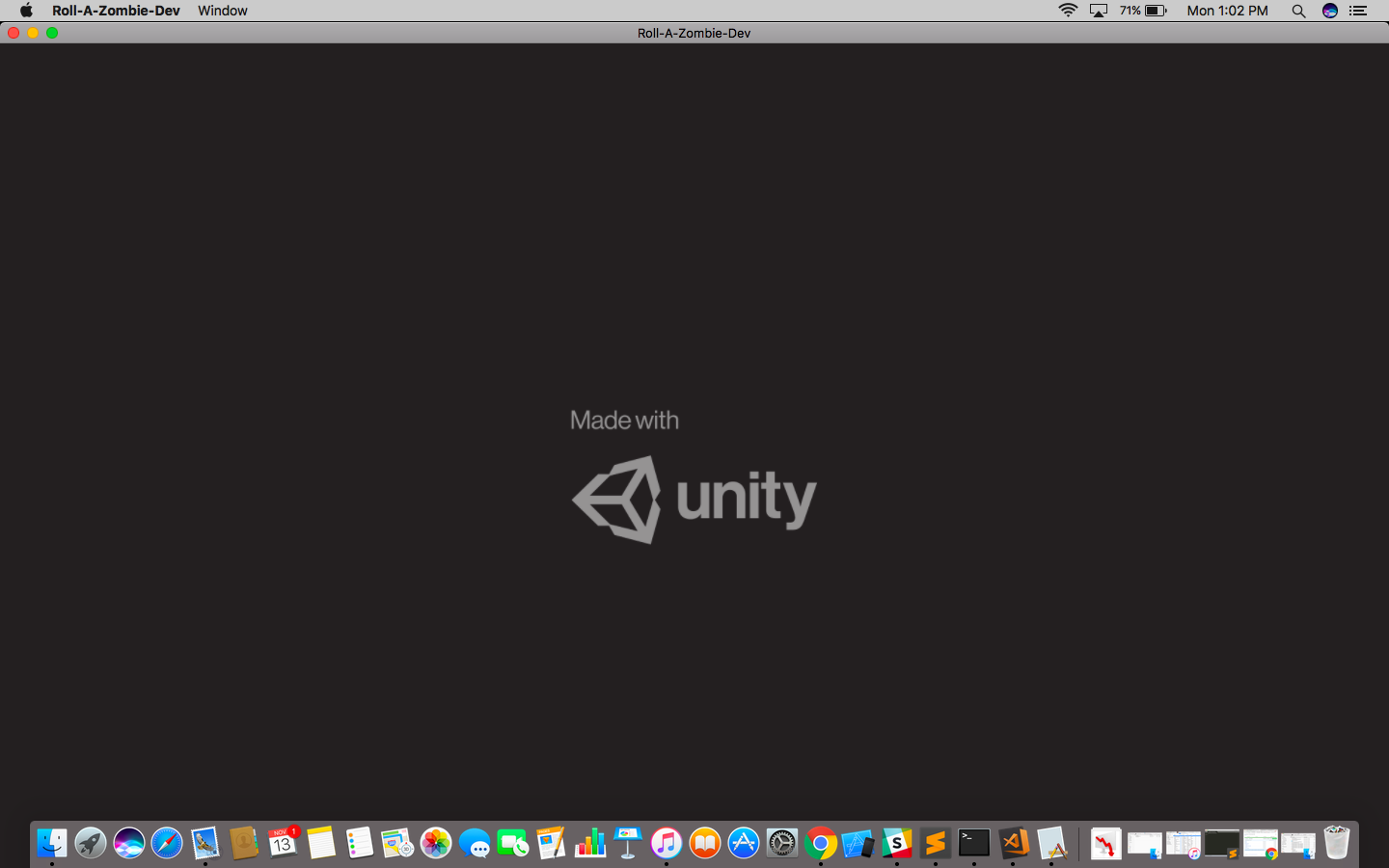Open the Apple menu
This screenshot has width=1389, height=868.
click(26, 11)
